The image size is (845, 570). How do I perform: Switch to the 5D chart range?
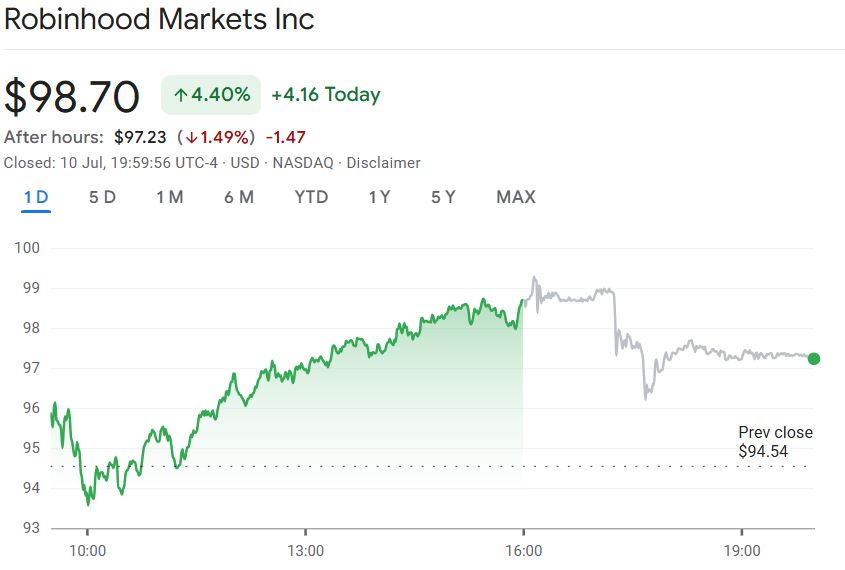[x=102, y=197]
